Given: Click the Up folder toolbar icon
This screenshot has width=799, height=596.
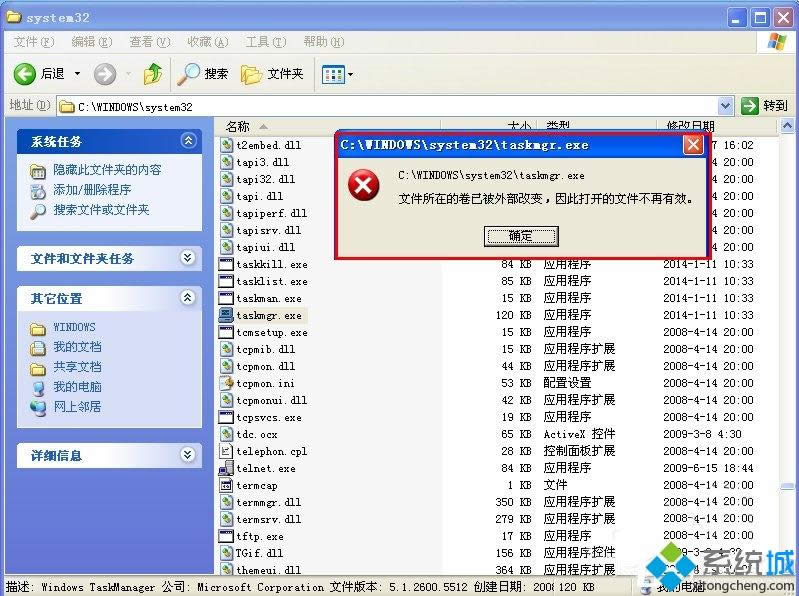Looking at the screenshot, I should (x=152, y=74).
